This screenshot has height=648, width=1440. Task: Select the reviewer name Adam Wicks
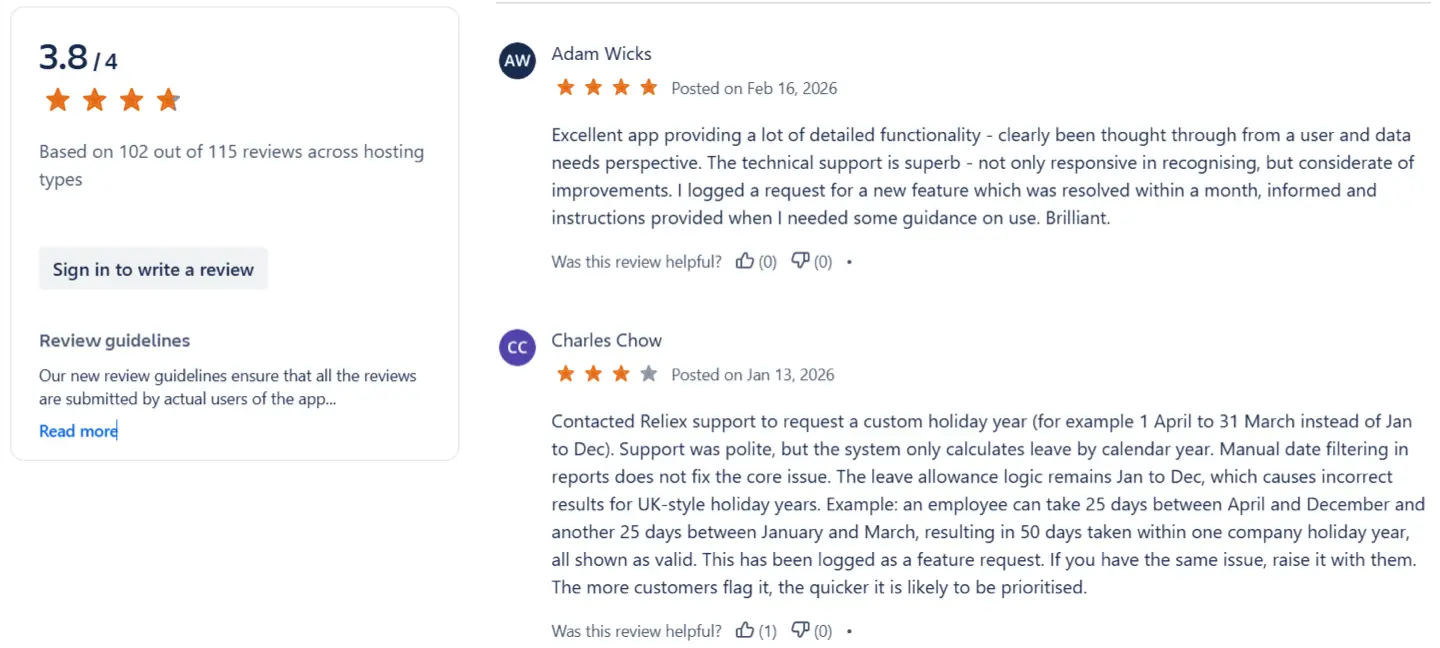601,53
